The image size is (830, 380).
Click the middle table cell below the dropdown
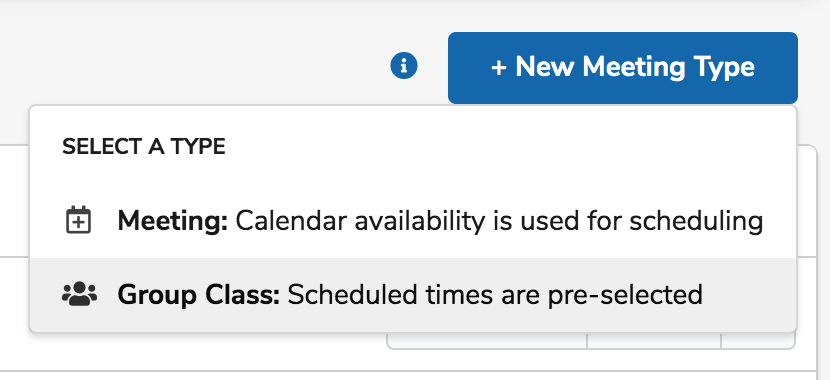pos(654,341)
